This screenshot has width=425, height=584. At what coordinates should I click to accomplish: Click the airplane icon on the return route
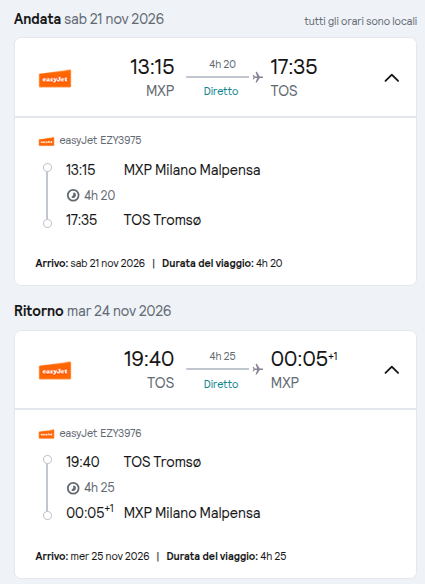point(257,369)
